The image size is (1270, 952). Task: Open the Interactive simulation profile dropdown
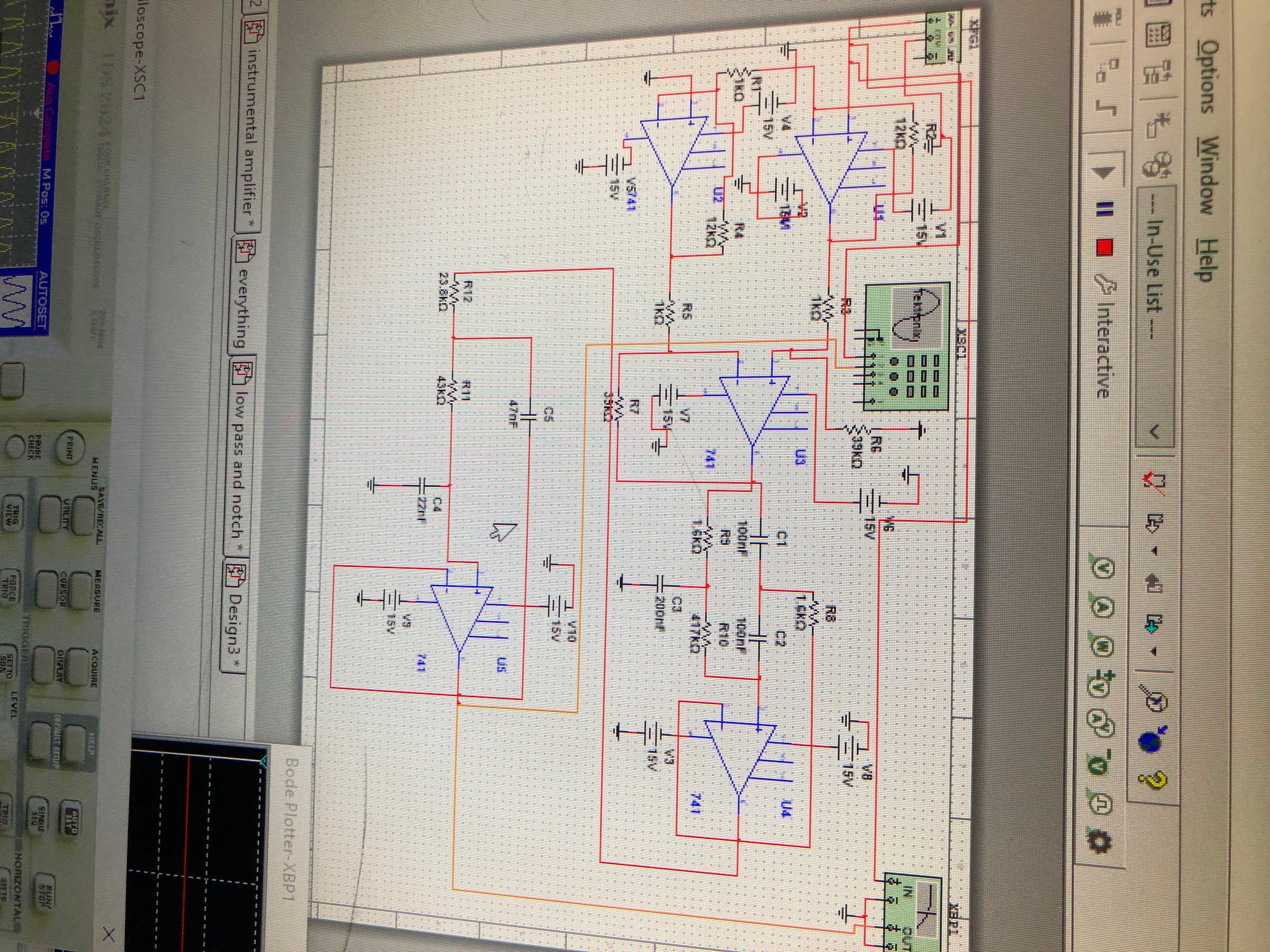1102,344
